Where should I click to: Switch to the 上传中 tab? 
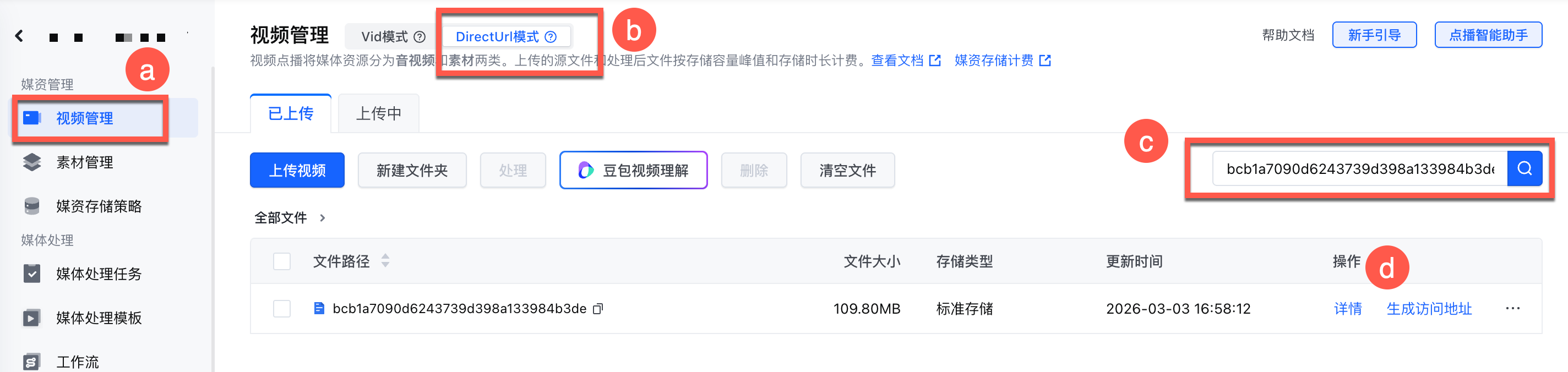coord(378,114)
